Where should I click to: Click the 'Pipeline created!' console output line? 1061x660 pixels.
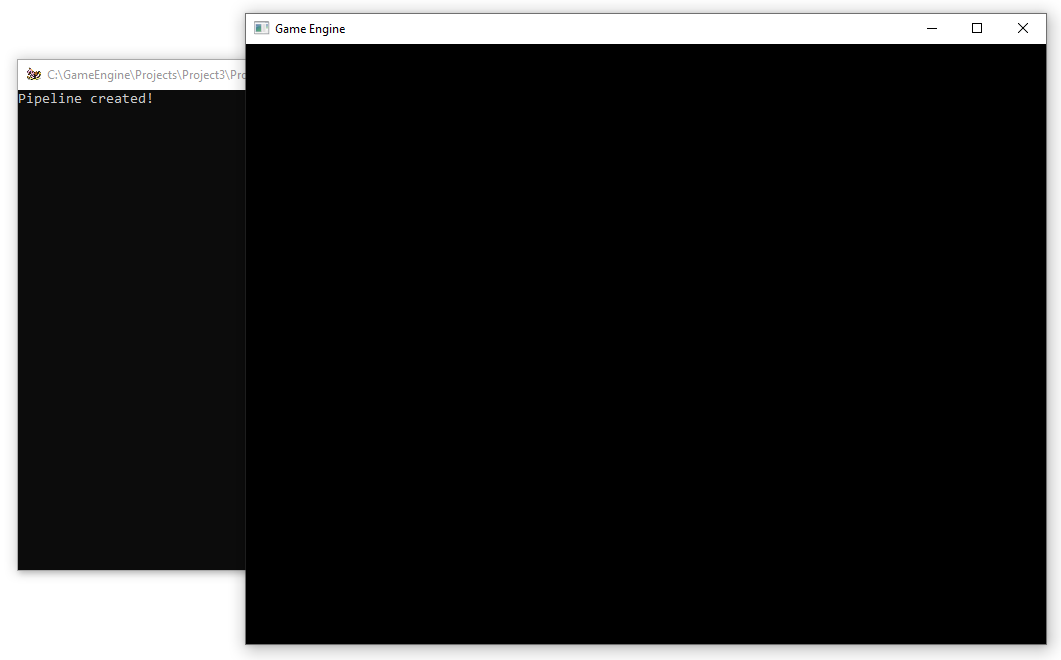pos(86,99)
